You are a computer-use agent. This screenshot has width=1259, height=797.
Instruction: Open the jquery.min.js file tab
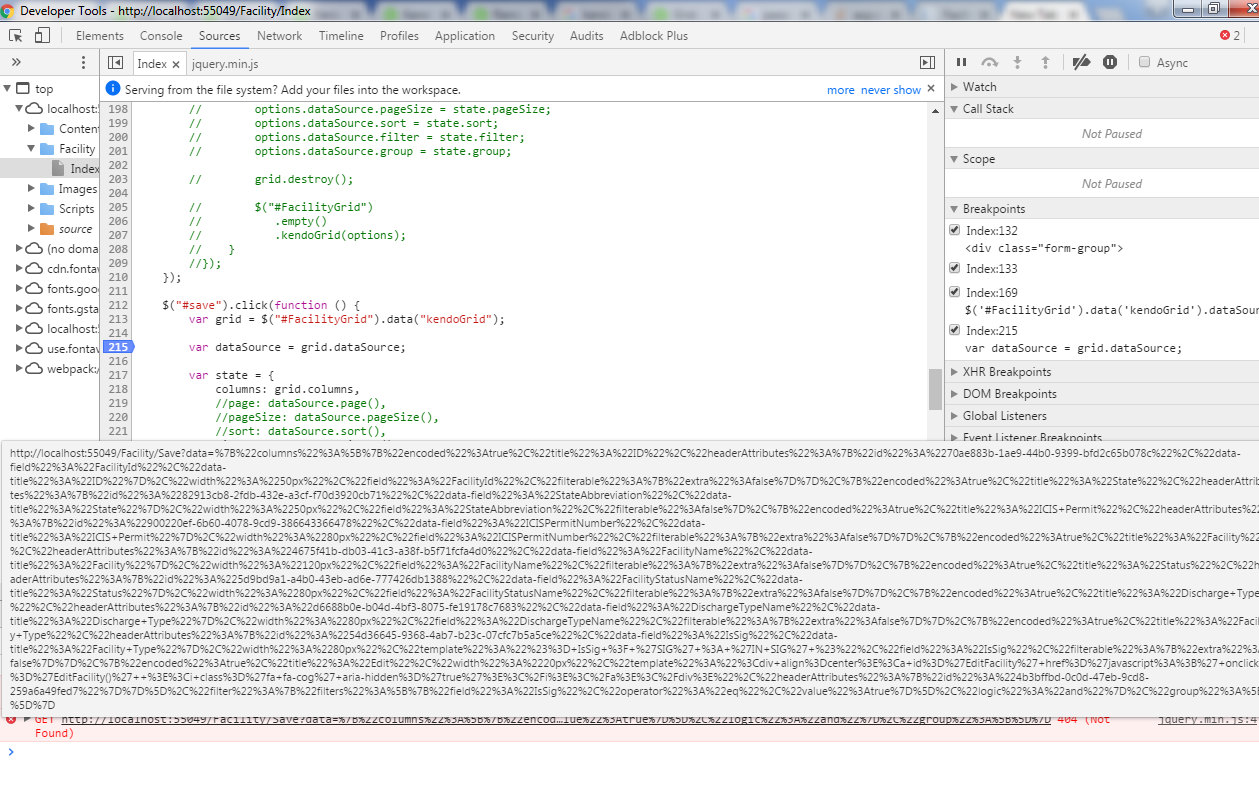(225, 63)
